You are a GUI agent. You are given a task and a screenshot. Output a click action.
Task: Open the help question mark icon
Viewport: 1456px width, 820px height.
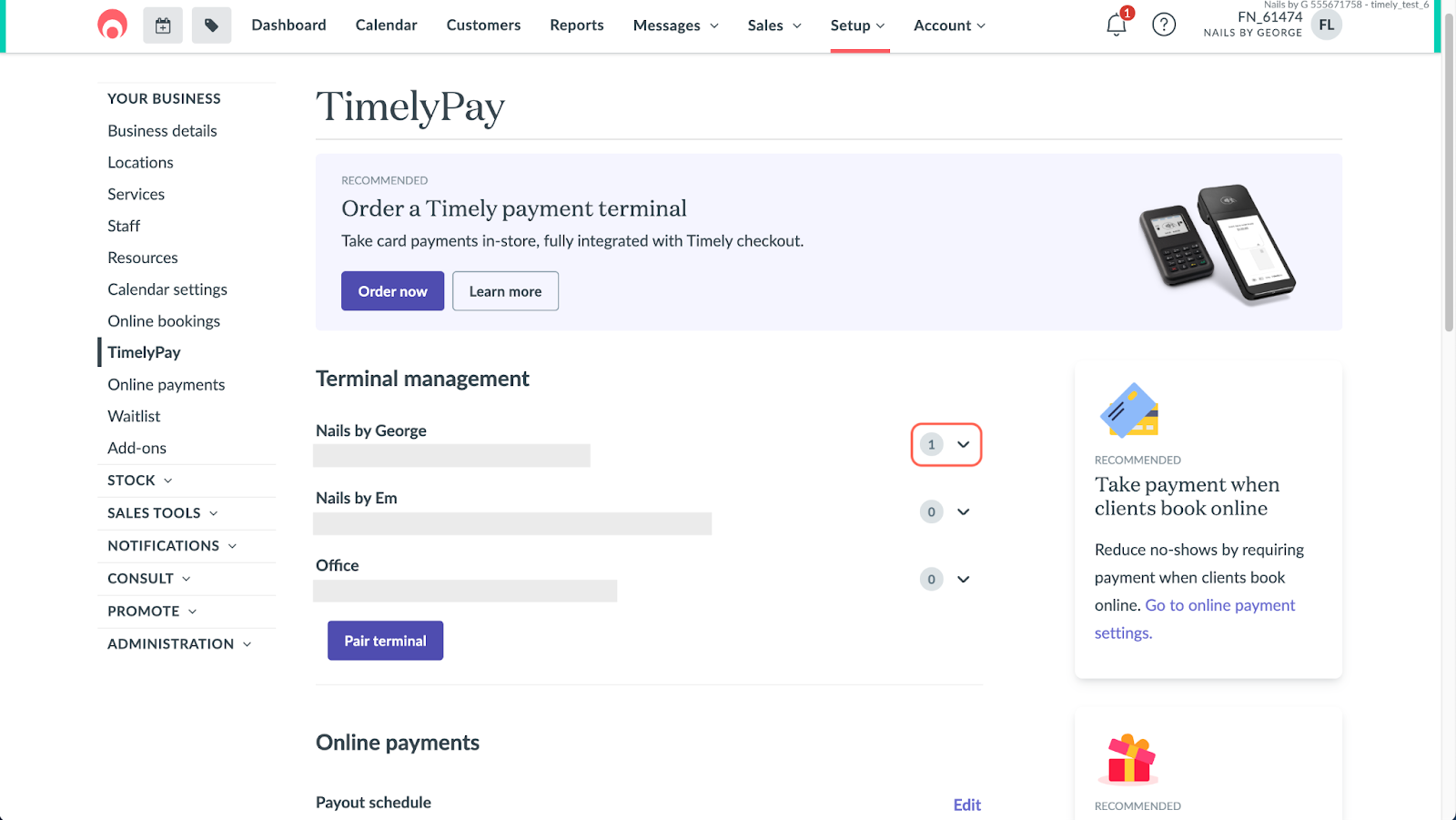pos(1164,25)
